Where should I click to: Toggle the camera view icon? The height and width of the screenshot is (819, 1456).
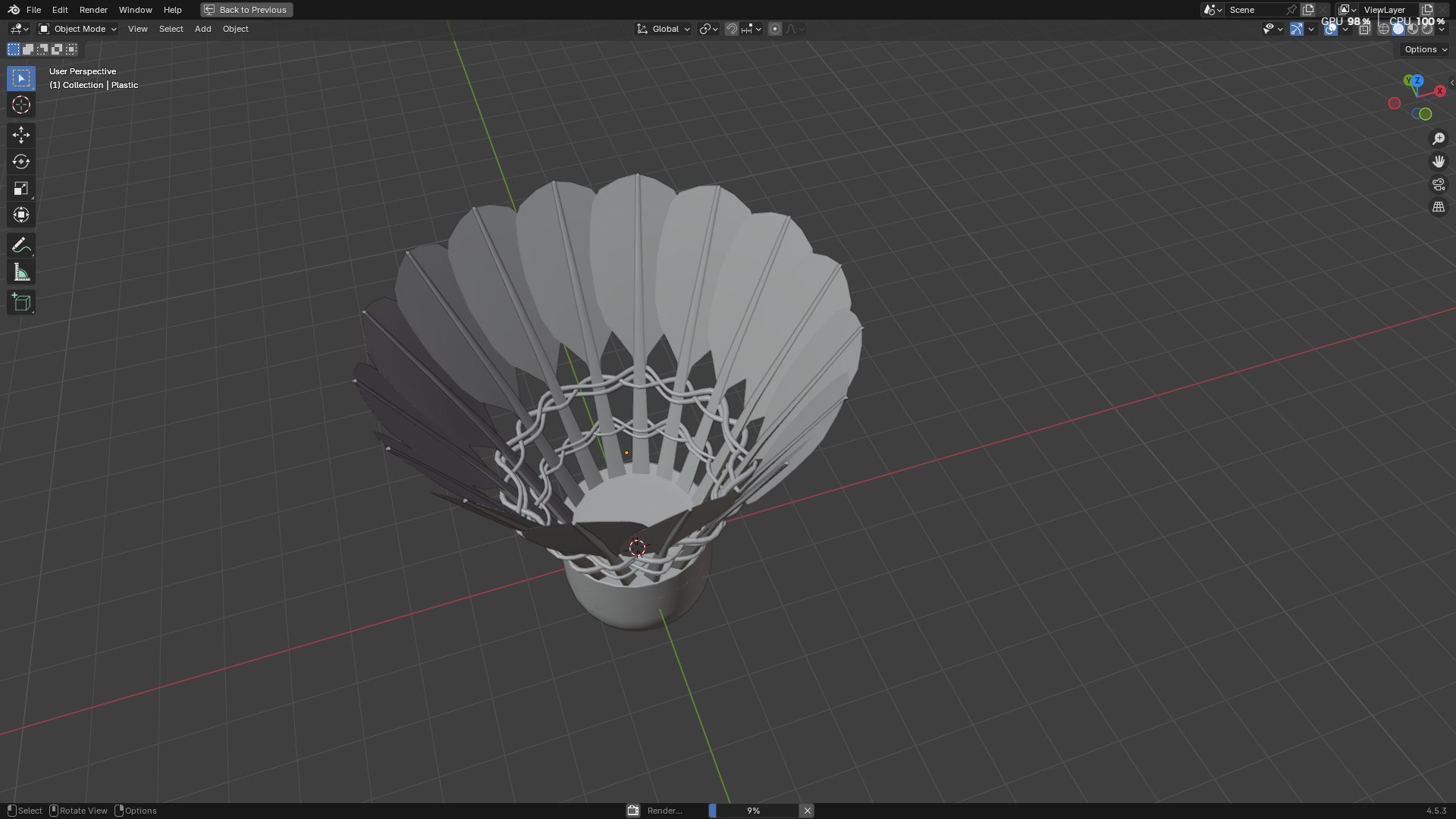coord(1438,184)
